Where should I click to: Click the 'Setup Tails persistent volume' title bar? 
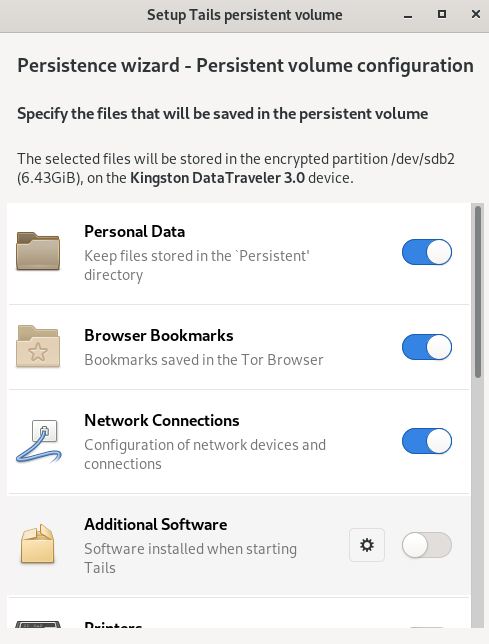tap(245, 15)
